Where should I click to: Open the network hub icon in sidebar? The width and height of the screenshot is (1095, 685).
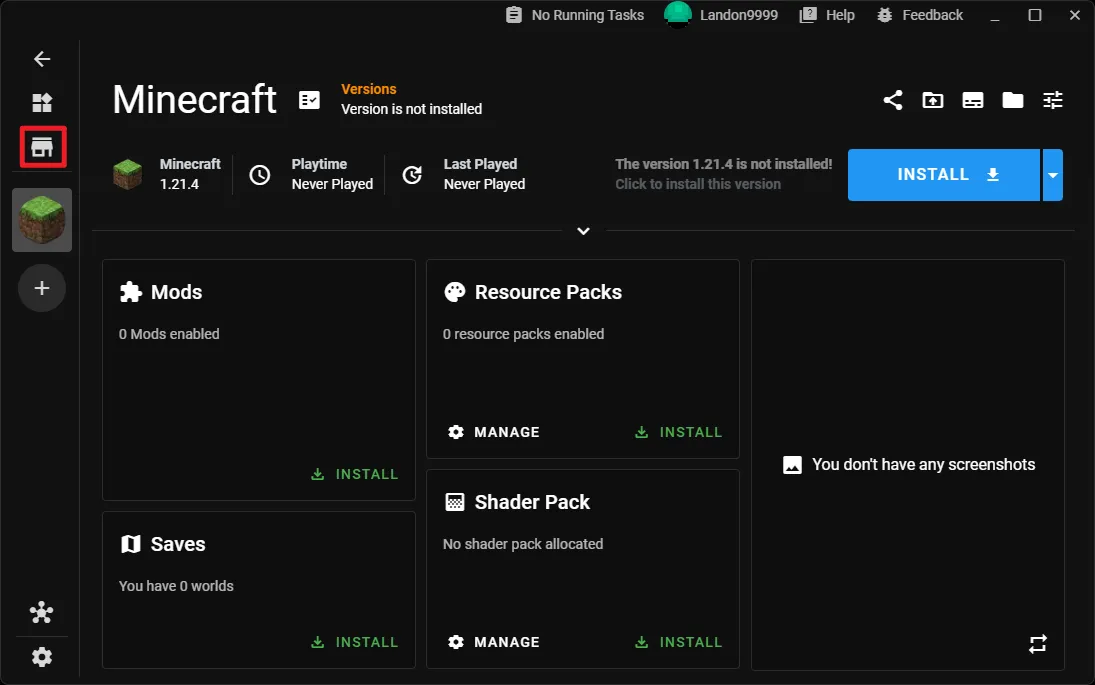(x=42, y=612)
